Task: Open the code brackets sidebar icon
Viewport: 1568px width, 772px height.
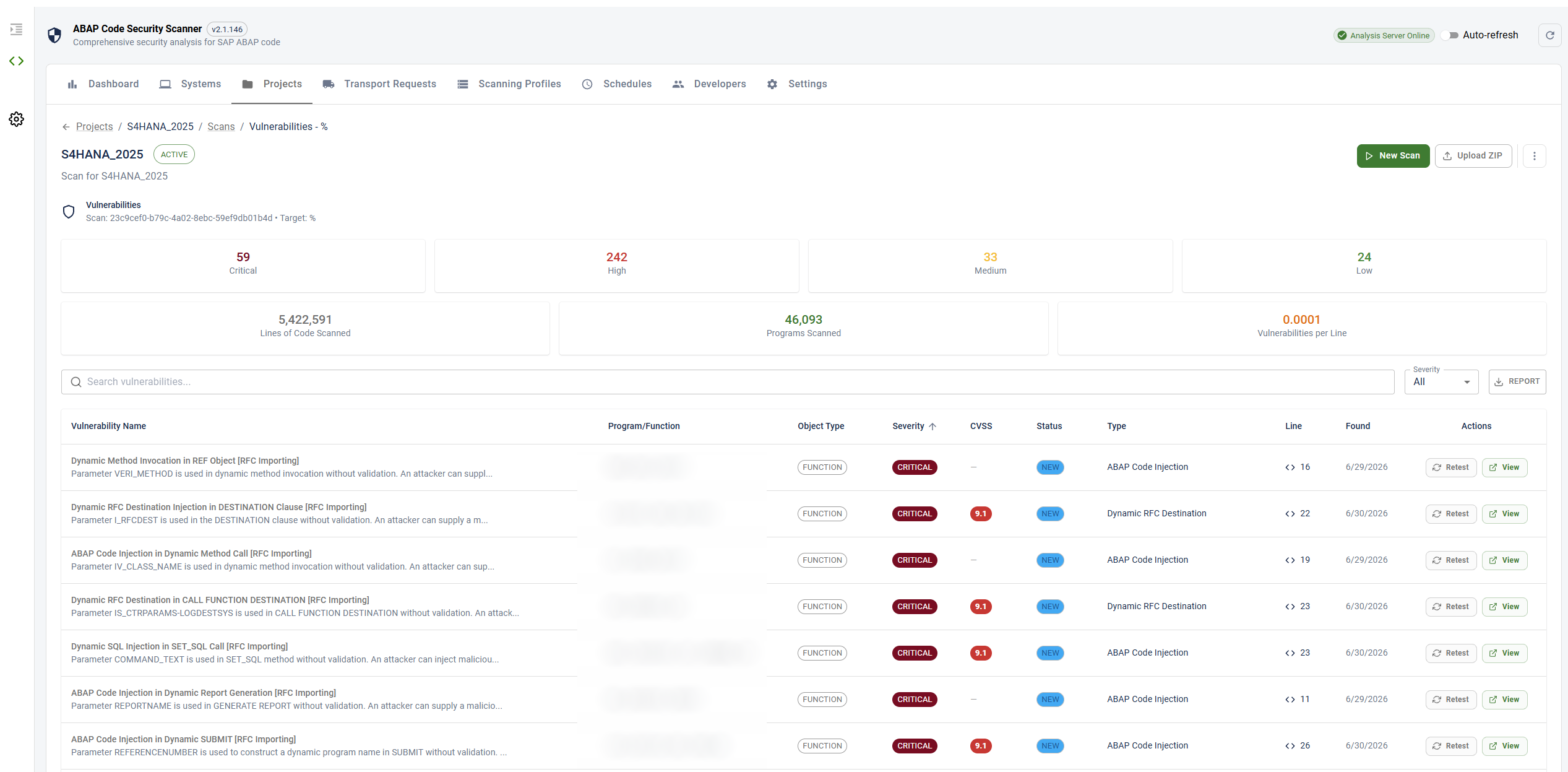Action: [x=17, y=61]
